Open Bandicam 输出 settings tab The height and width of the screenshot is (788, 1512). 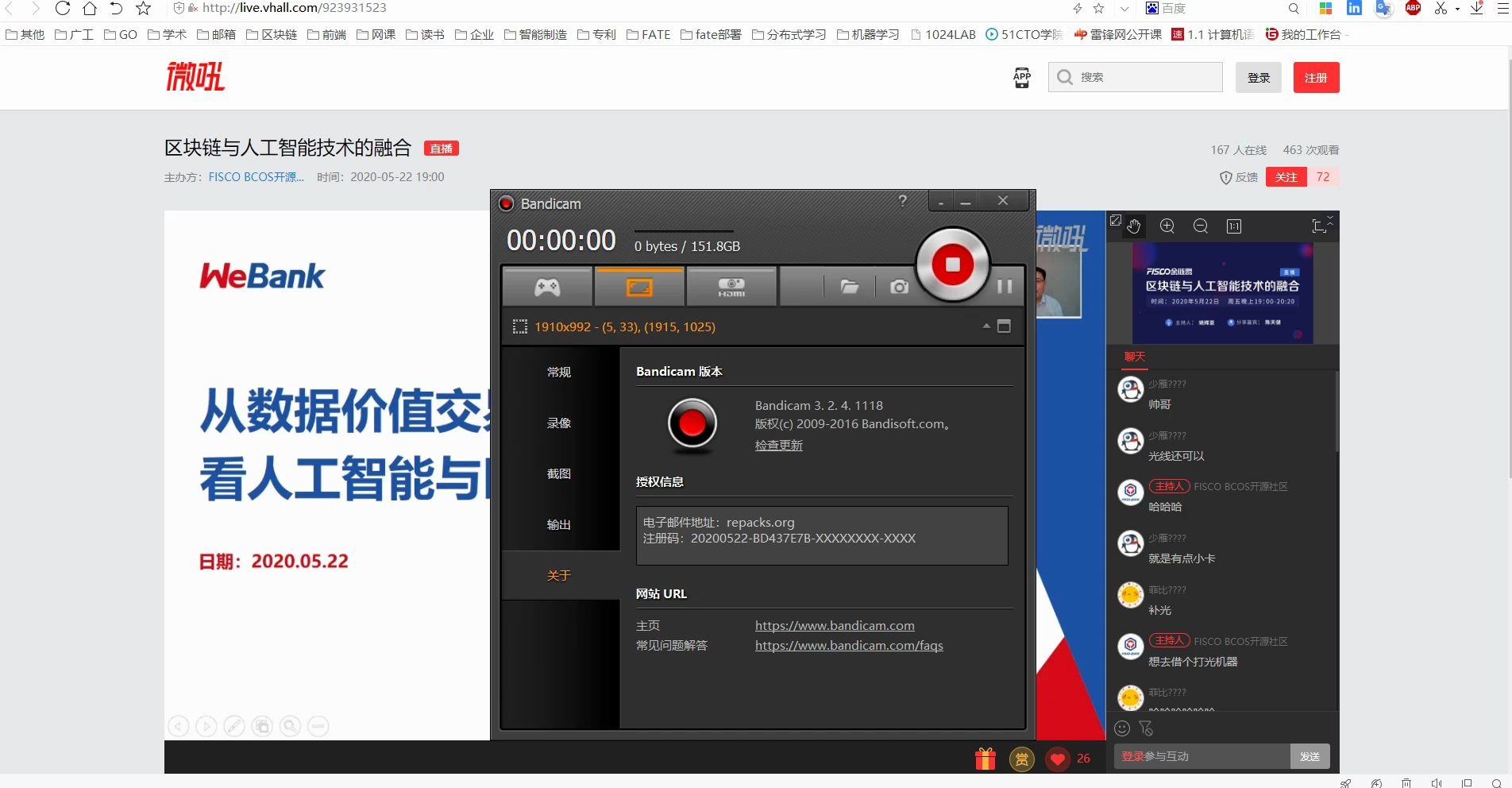(x=559, y=524)
